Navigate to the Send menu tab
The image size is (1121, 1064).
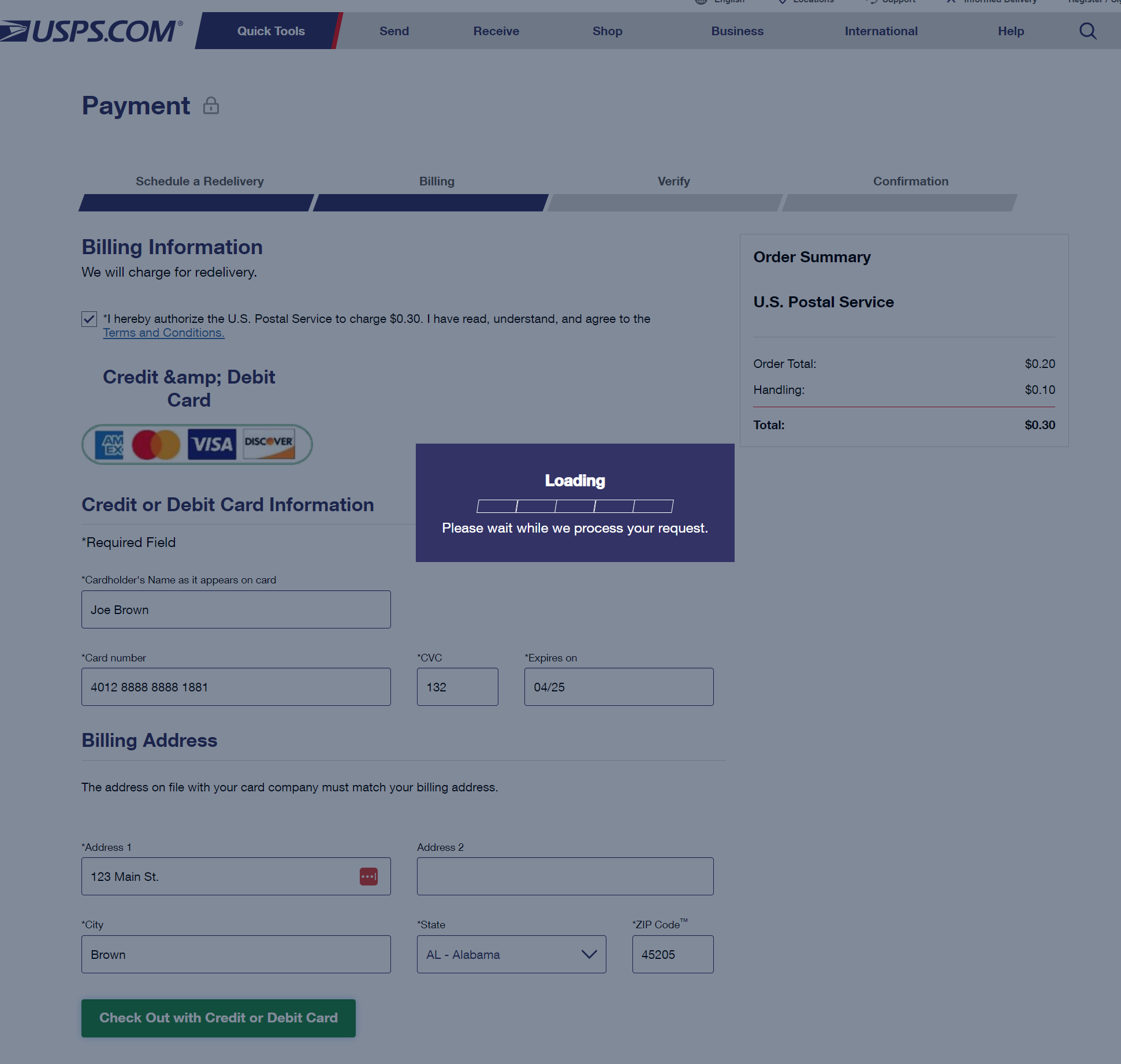click(394, 31)
